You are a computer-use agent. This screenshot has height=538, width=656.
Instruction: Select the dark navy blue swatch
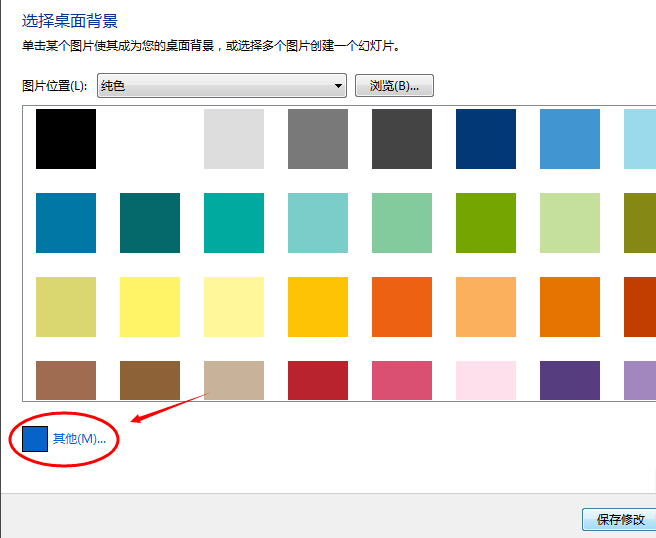tap(486, 139)
